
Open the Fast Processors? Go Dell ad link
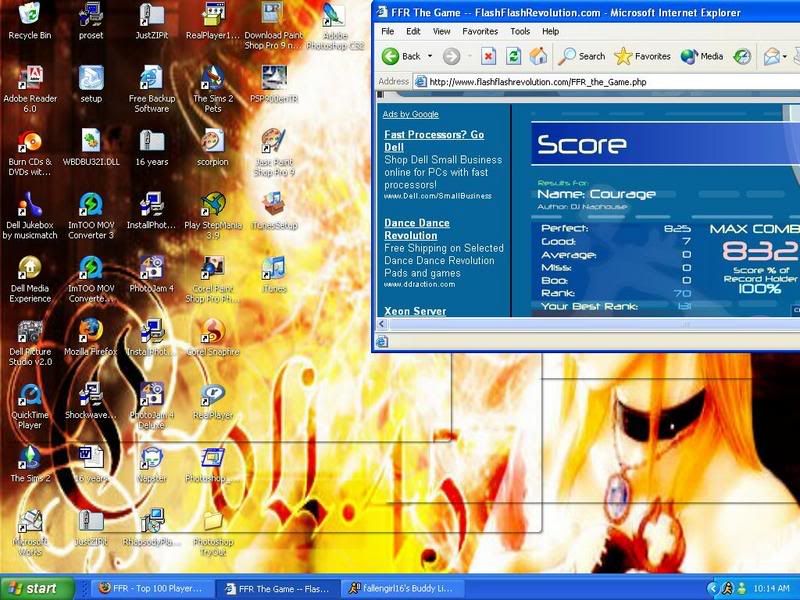coord(434,141)
